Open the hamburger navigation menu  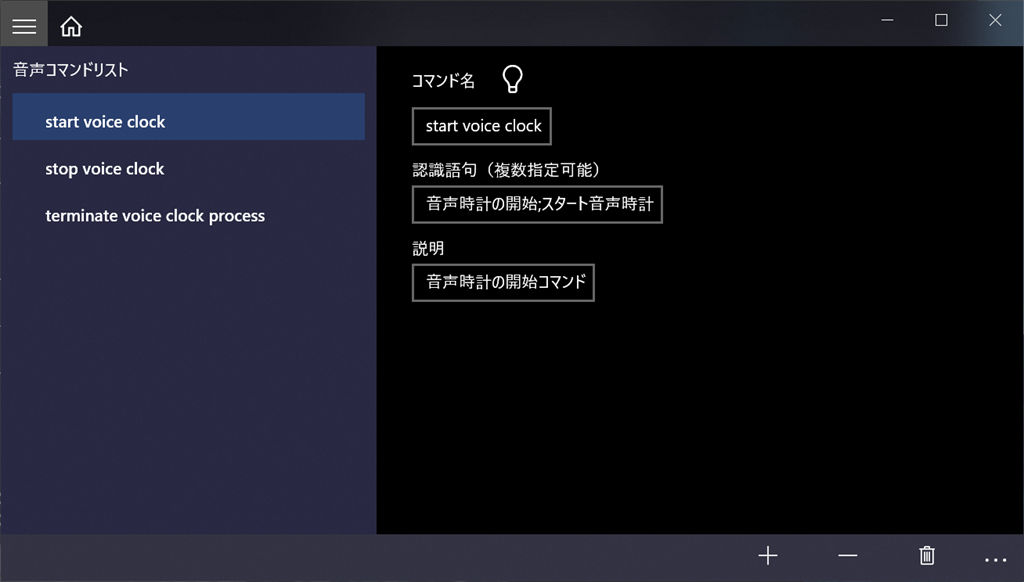click(24, 26)
